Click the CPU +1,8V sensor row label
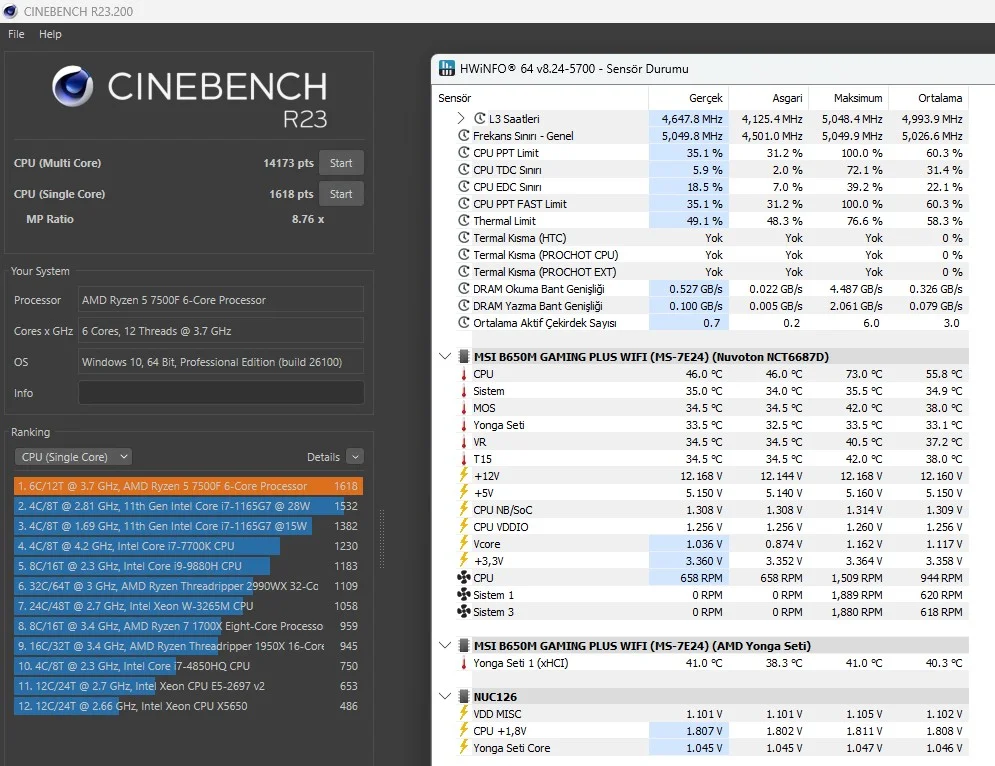The width and height of the screenshot is (995, 766). click(499, 731)
